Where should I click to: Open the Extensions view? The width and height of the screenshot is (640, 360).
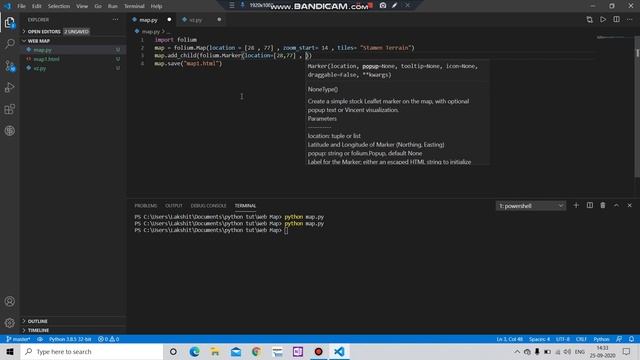click(10, 109)
